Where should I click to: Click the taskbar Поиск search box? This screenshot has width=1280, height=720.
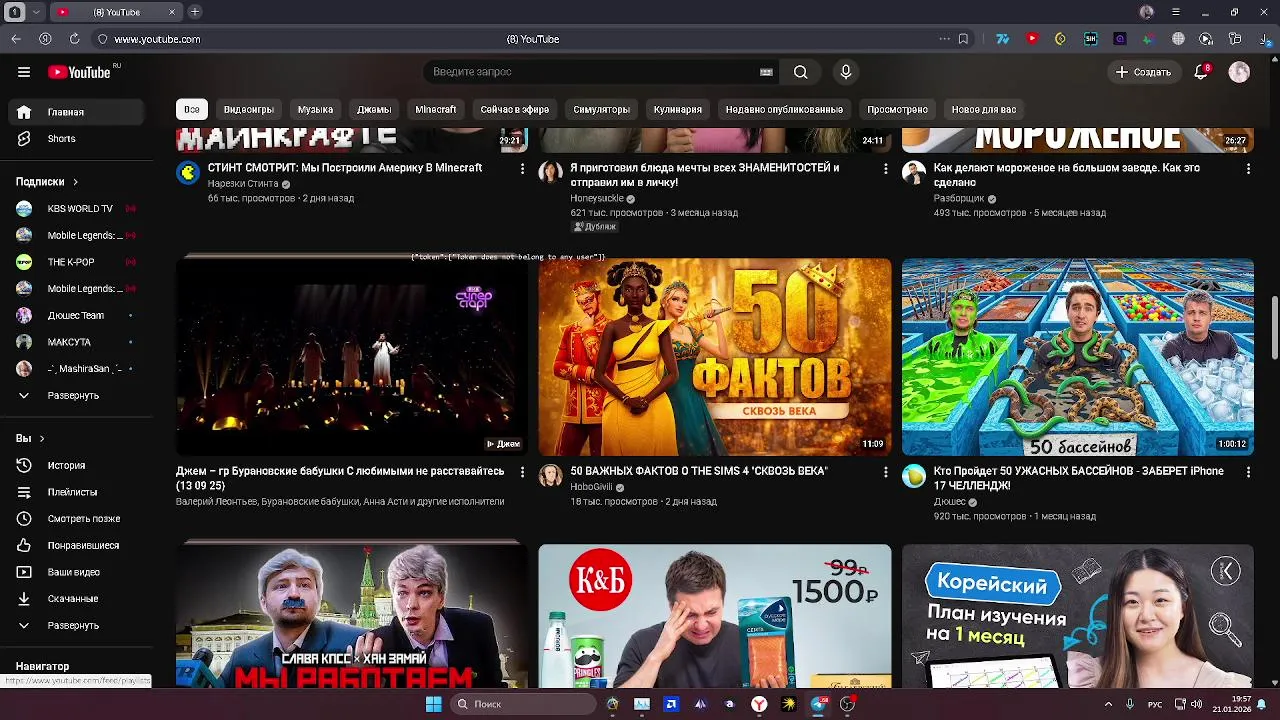[522, 704]
